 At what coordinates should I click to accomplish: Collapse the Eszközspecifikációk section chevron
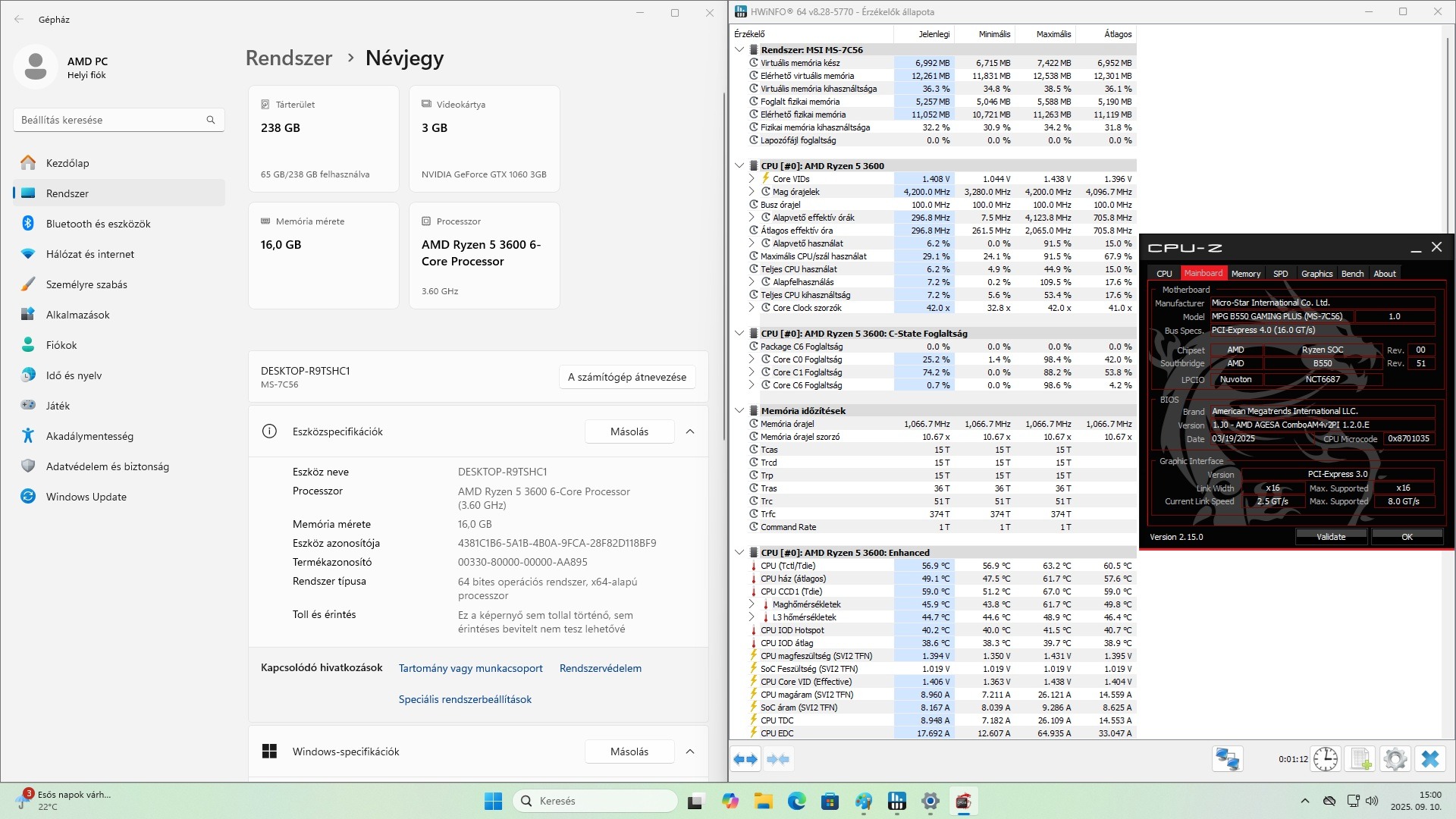coord(690,431)
